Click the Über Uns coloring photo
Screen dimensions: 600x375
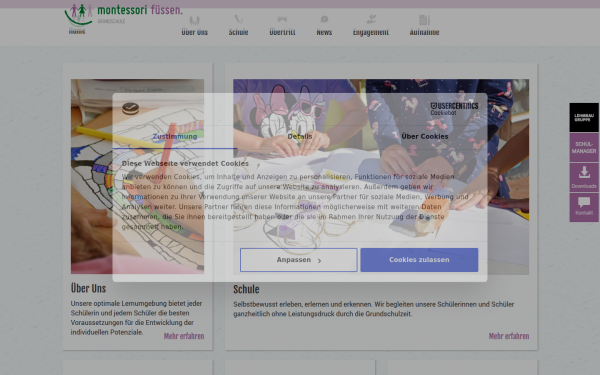pos(137,176)
